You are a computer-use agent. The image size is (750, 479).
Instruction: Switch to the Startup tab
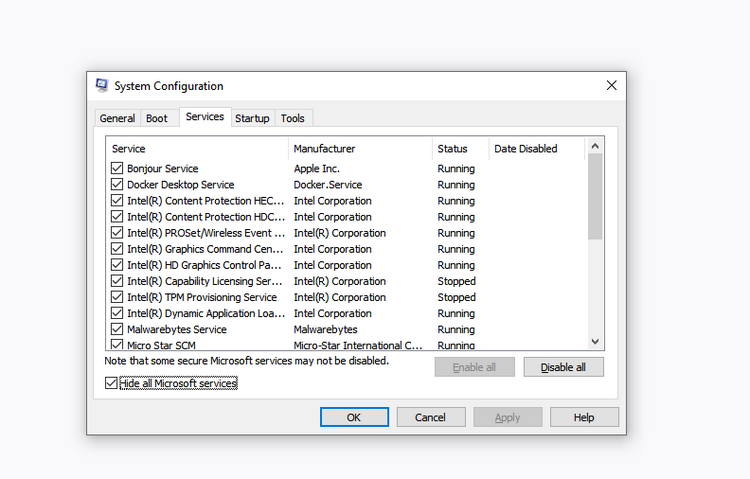(252, 118)
